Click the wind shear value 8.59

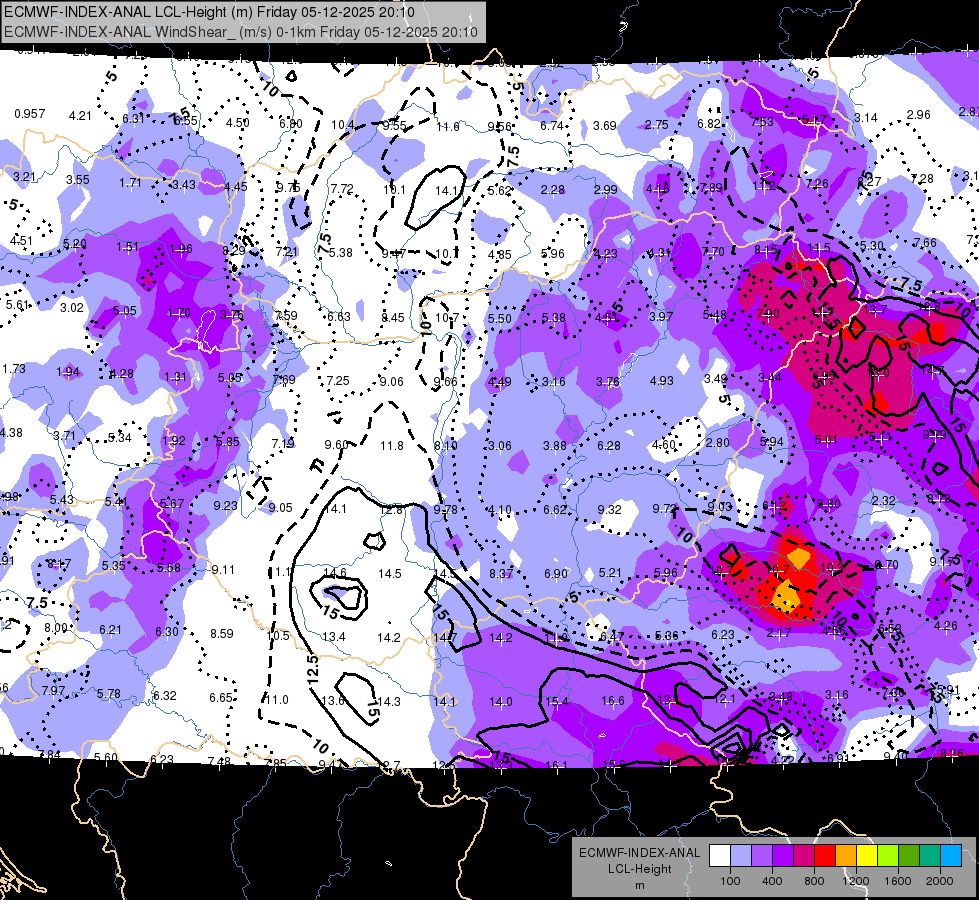click(x=222, y=633)
